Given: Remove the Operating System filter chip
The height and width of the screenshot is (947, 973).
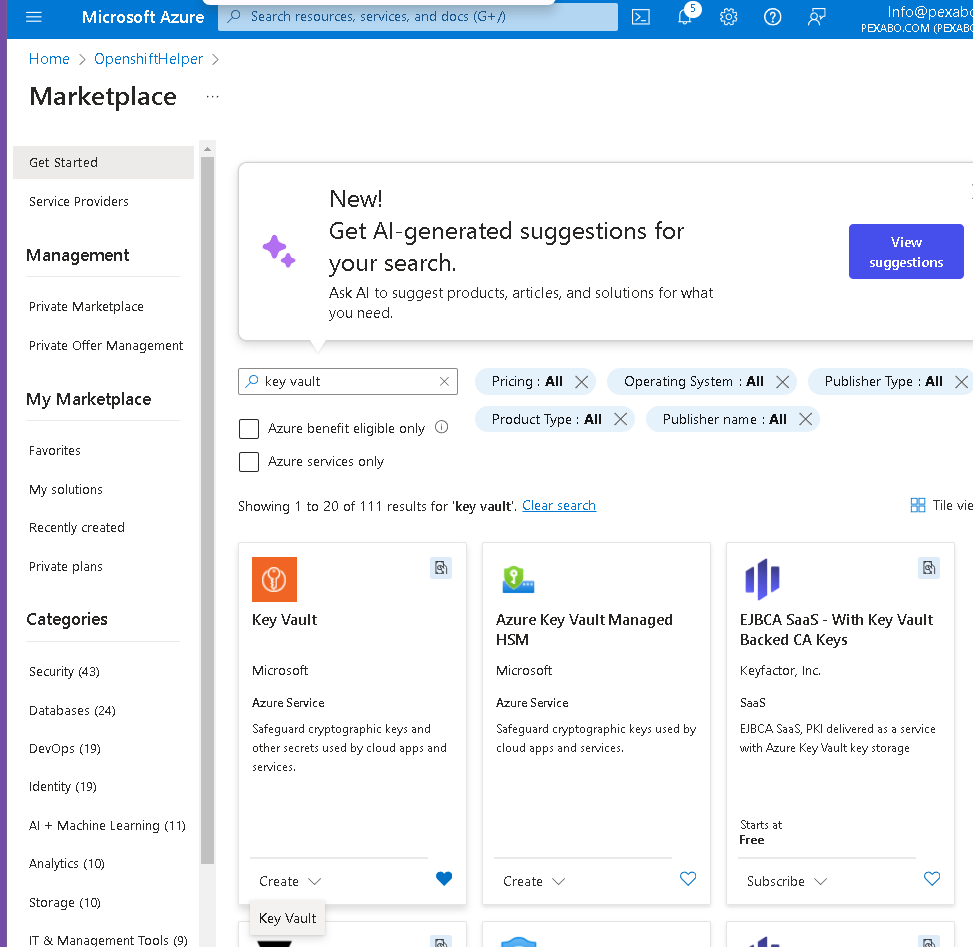Looking at the screenshot, I should click(x=782, y=382).
